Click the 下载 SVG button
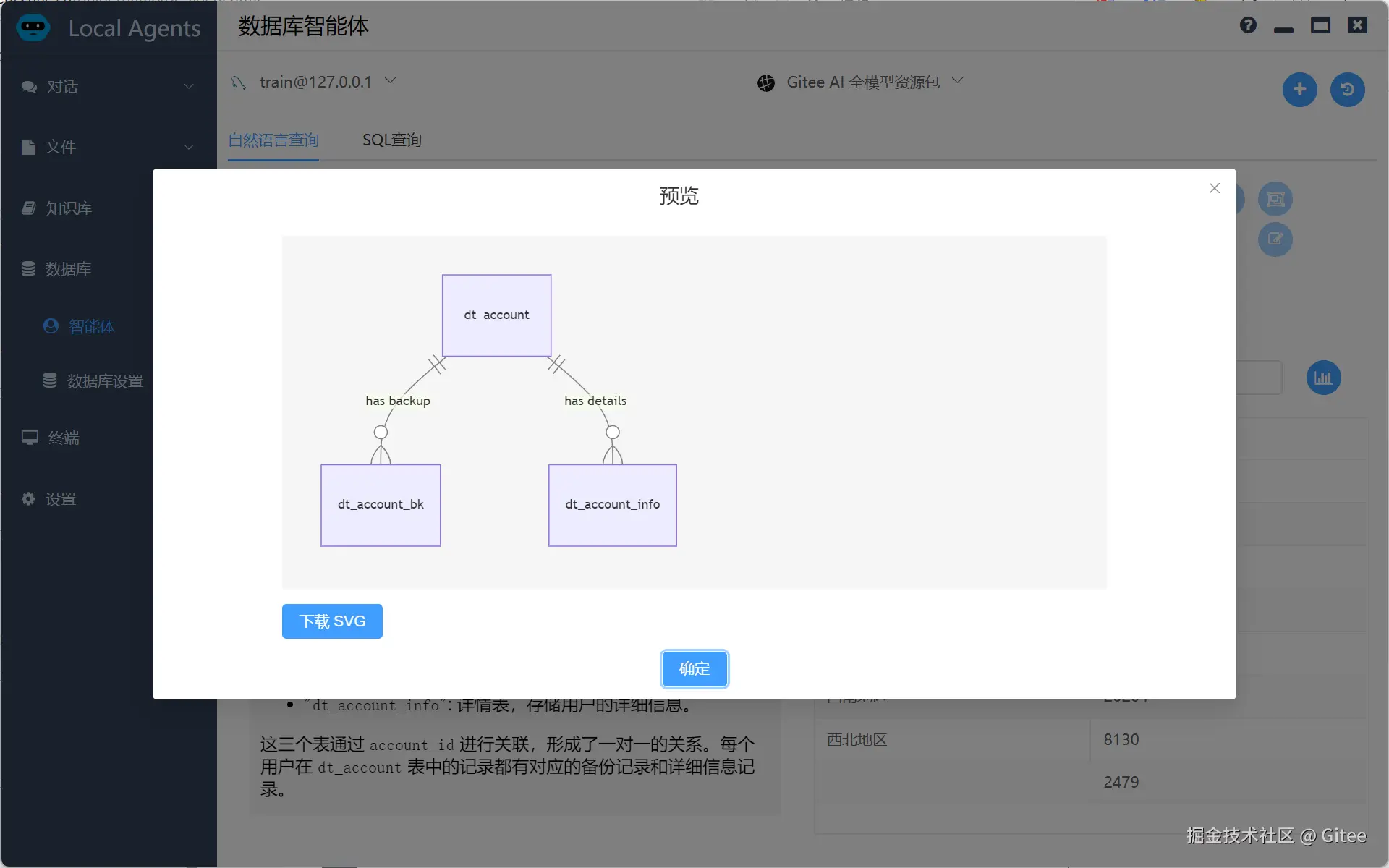This screenshot has width=1389, height=868. [x=332, y=621]
